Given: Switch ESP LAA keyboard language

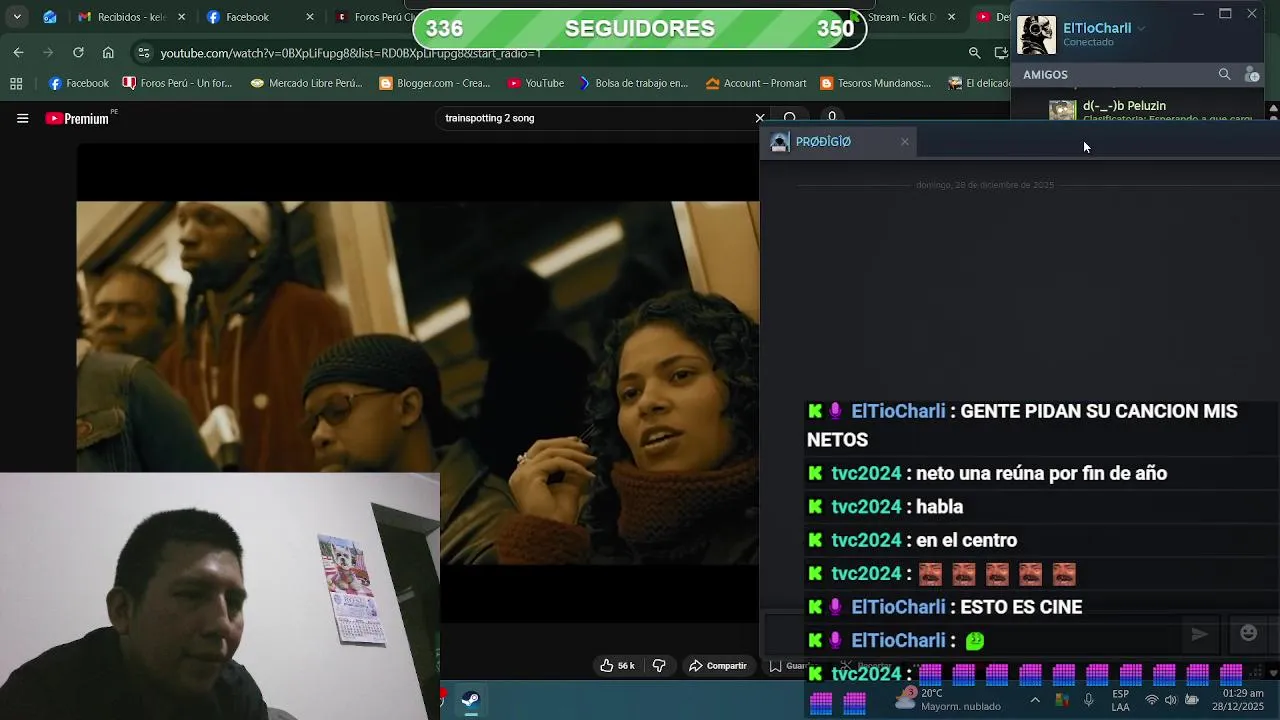Looking at the screenshot, I should tap(1121, 700).
